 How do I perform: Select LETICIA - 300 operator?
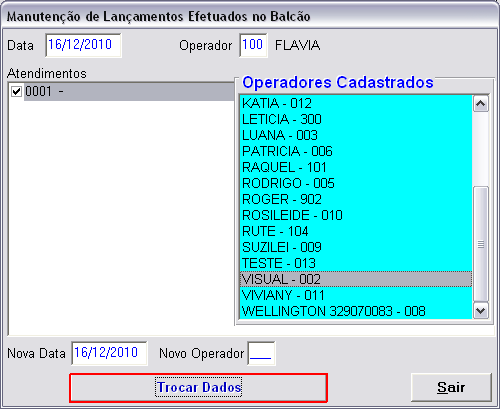[x=356, y=119]
